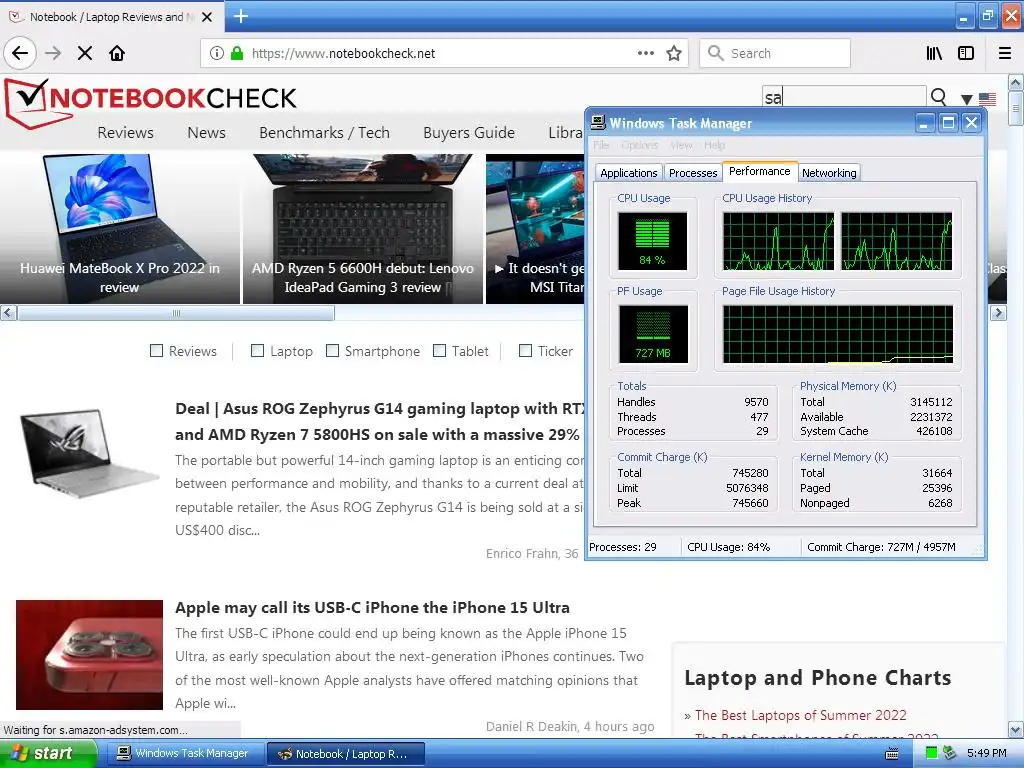
Task: Open the Library bookshelf icon
Action: pyautogui.click(x=934, y=53)
